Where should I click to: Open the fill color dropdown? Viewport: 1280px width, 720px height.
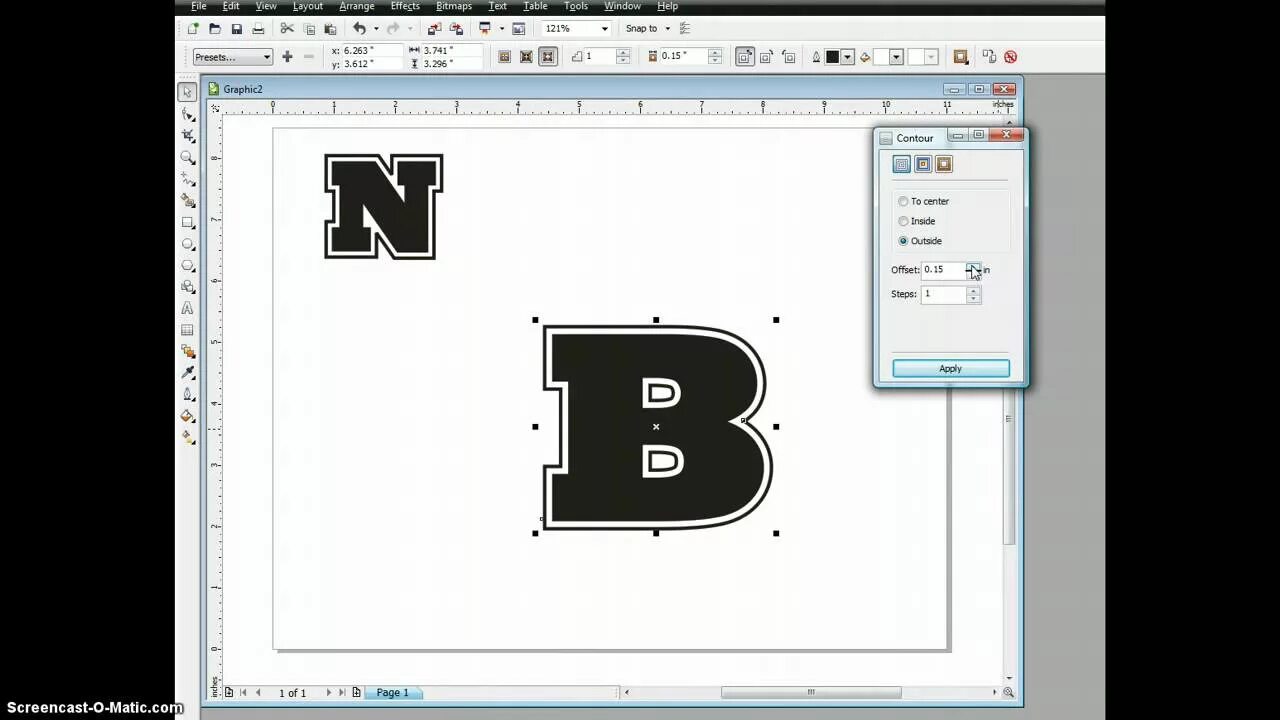[x=897, y=57]
